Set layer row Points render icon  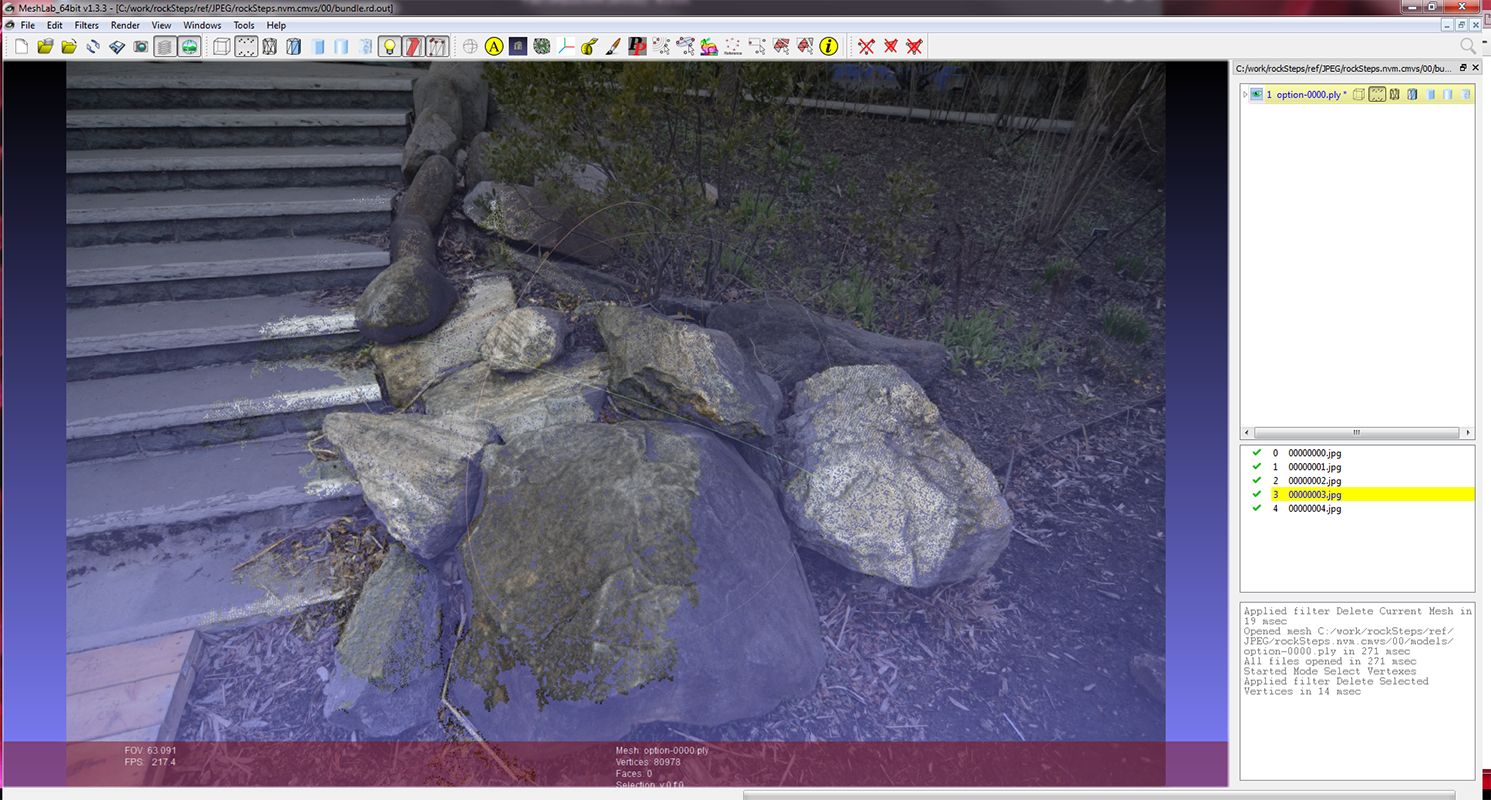[x=1377, y=94]
